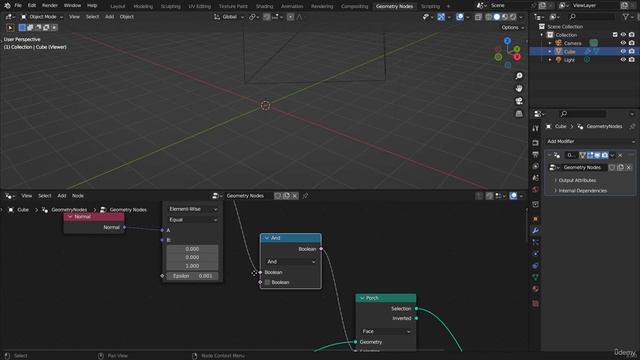Click the properties editor search field
This screenshot has height=360, width=640.
click(x=582, y=114)
